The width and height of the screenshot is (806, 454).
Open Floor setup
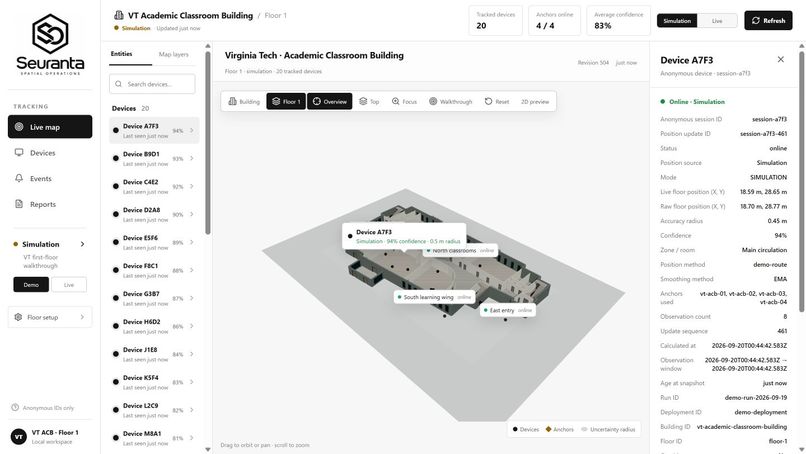[50, 317]
